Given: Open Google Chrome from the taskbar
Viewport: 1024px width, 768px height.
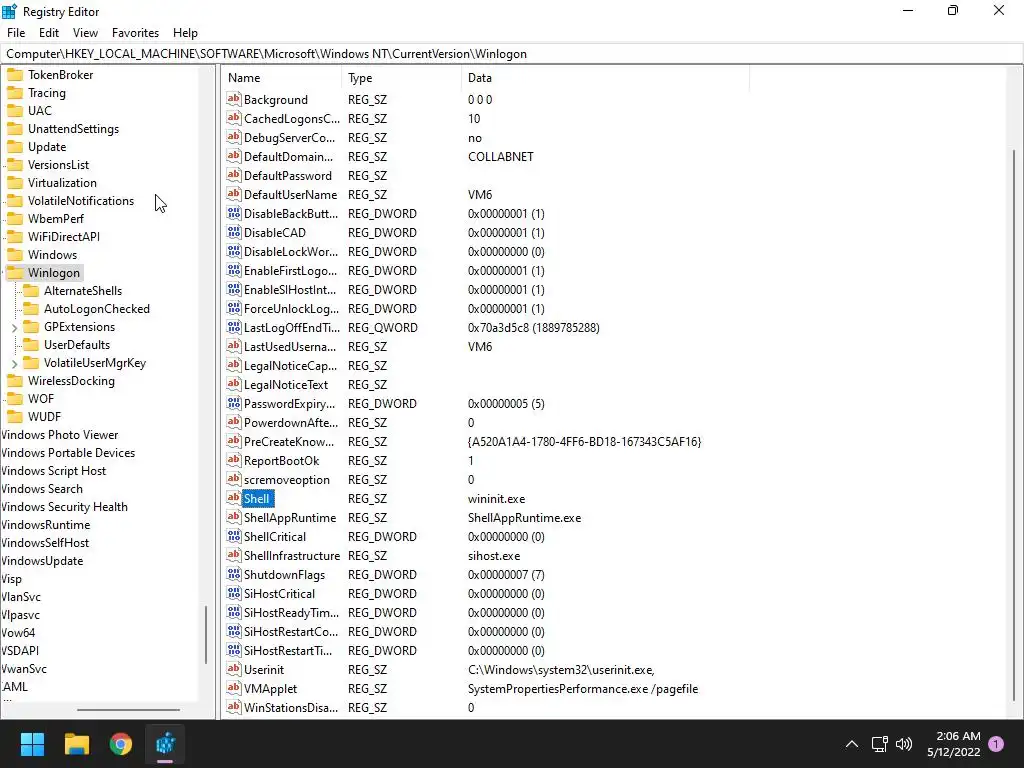Looking at the screenshot, I should point(121,744).
